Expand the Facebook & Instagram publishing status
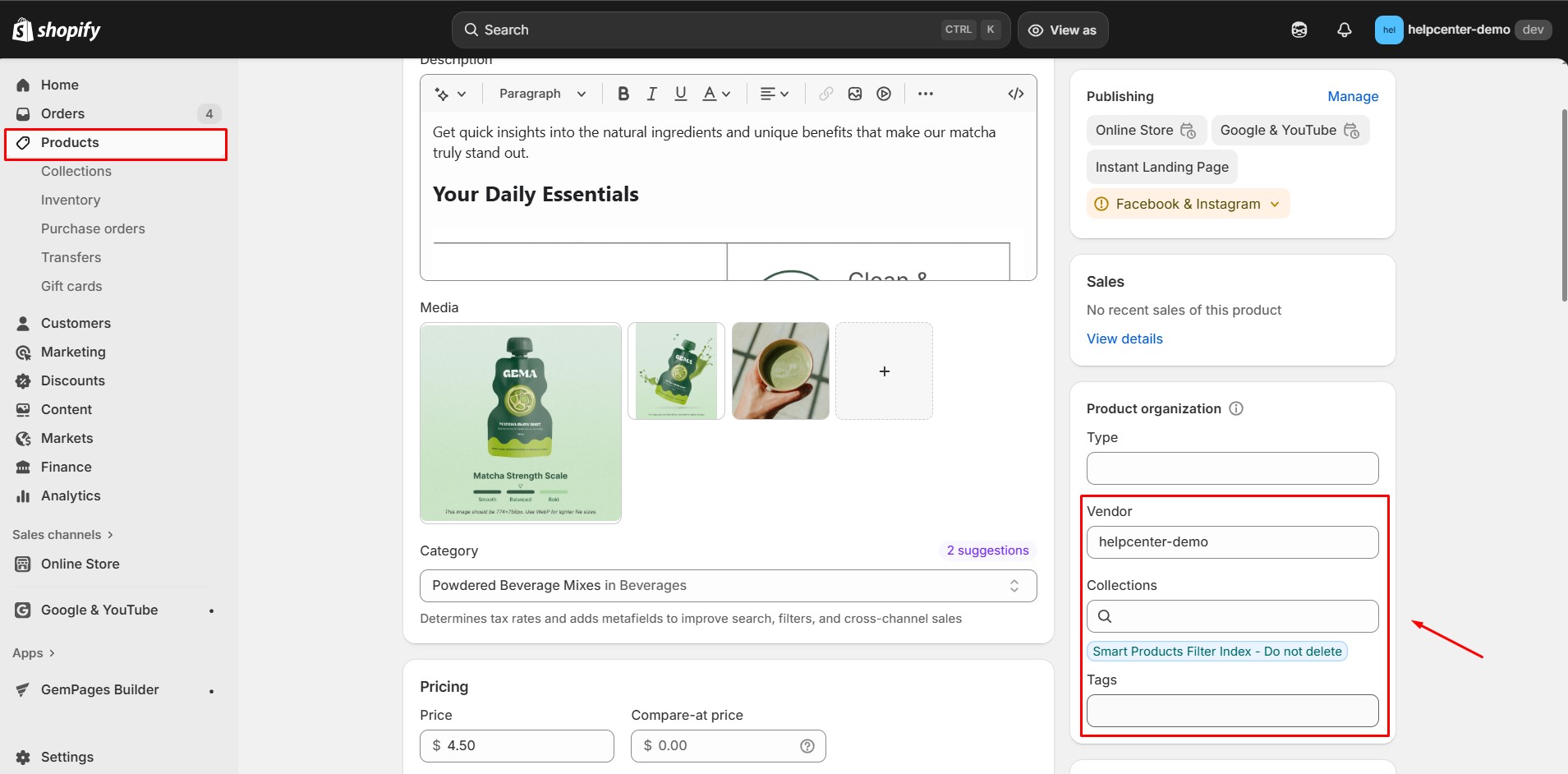The width and height of the screenshot is (1568, 774). pos(1273,204)
